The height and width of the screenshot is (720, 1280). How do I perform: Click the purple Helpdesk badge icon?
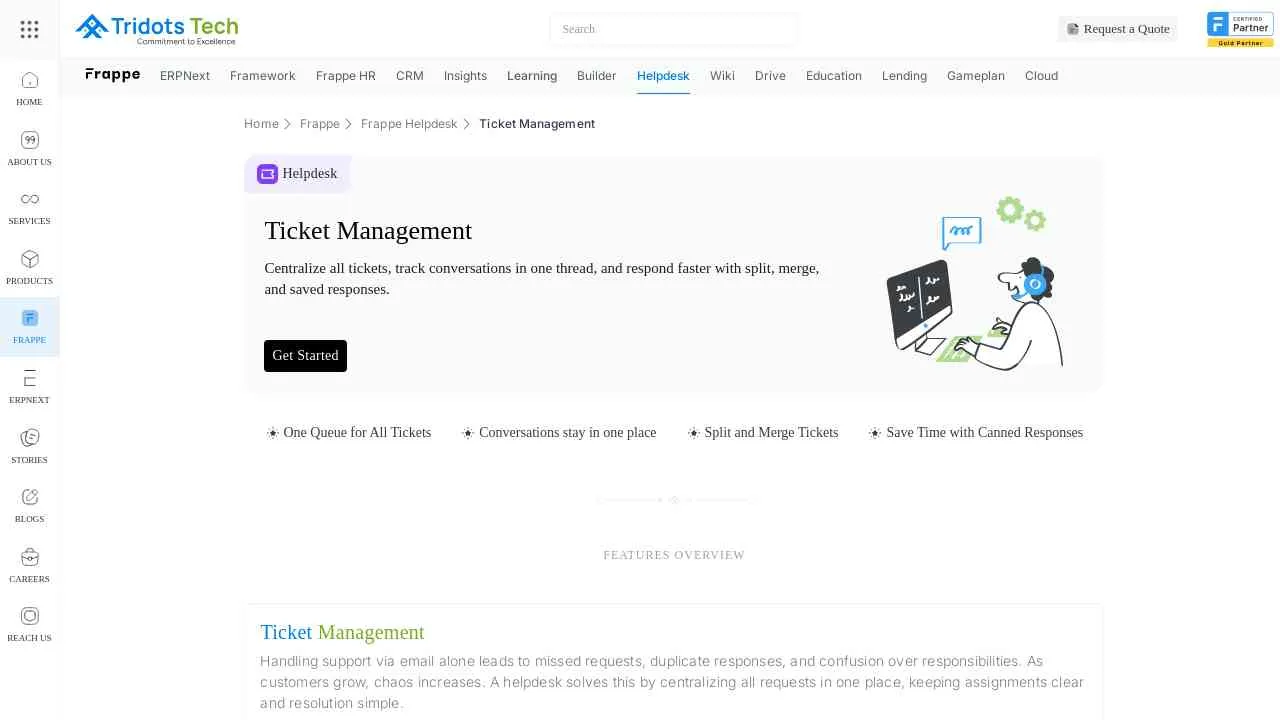(267, 174)
